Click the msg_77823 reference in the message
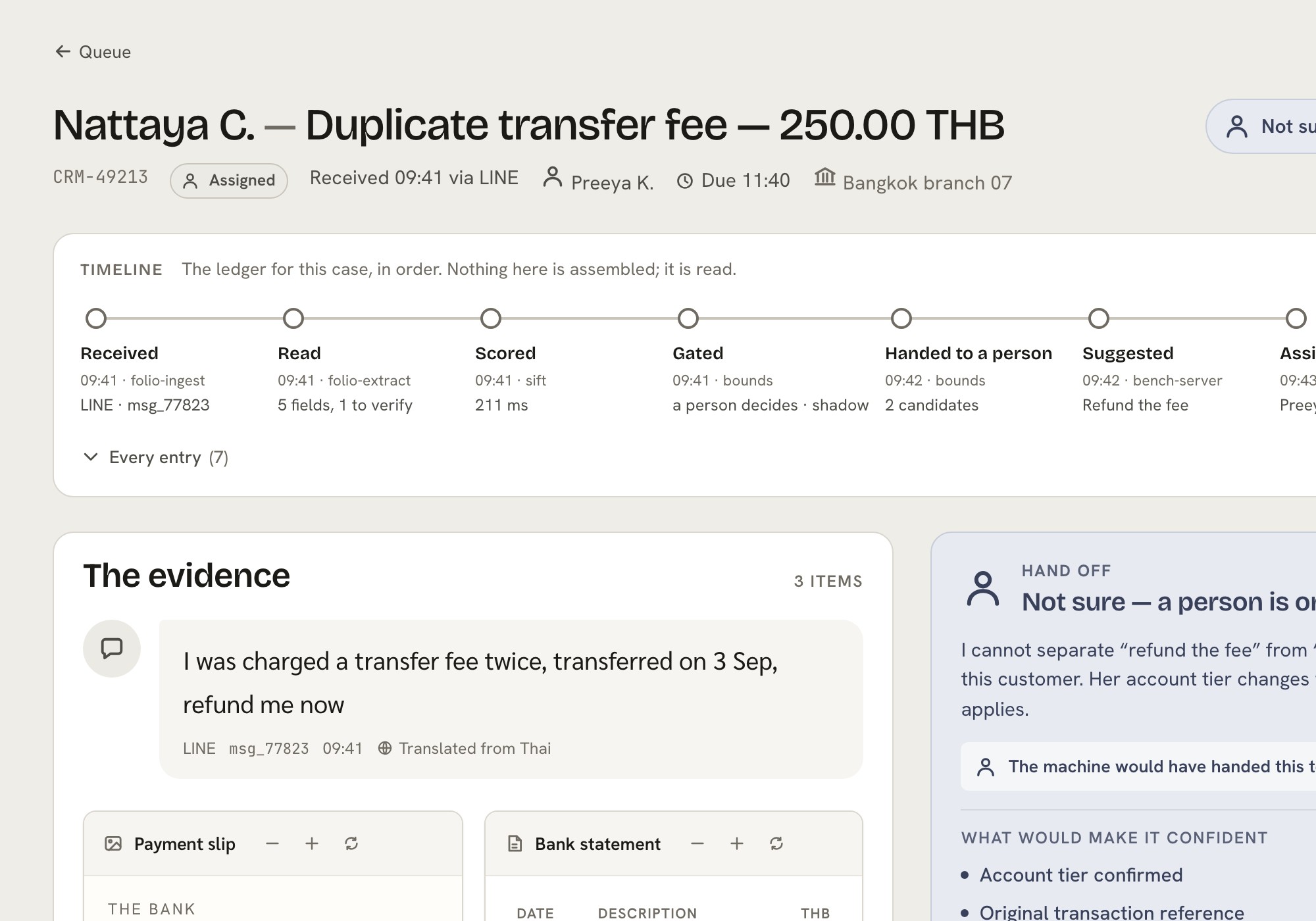This screenshot has height=921, width=1316. (268, 749)
